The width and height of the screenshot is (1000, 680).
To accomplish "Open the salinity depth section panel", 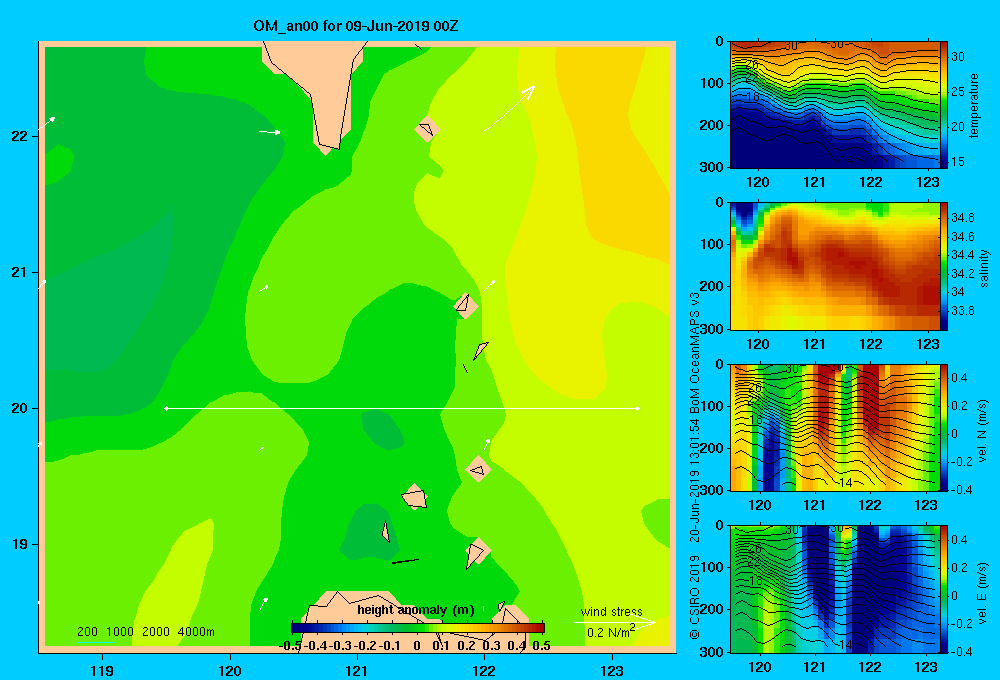I will 834,266.
